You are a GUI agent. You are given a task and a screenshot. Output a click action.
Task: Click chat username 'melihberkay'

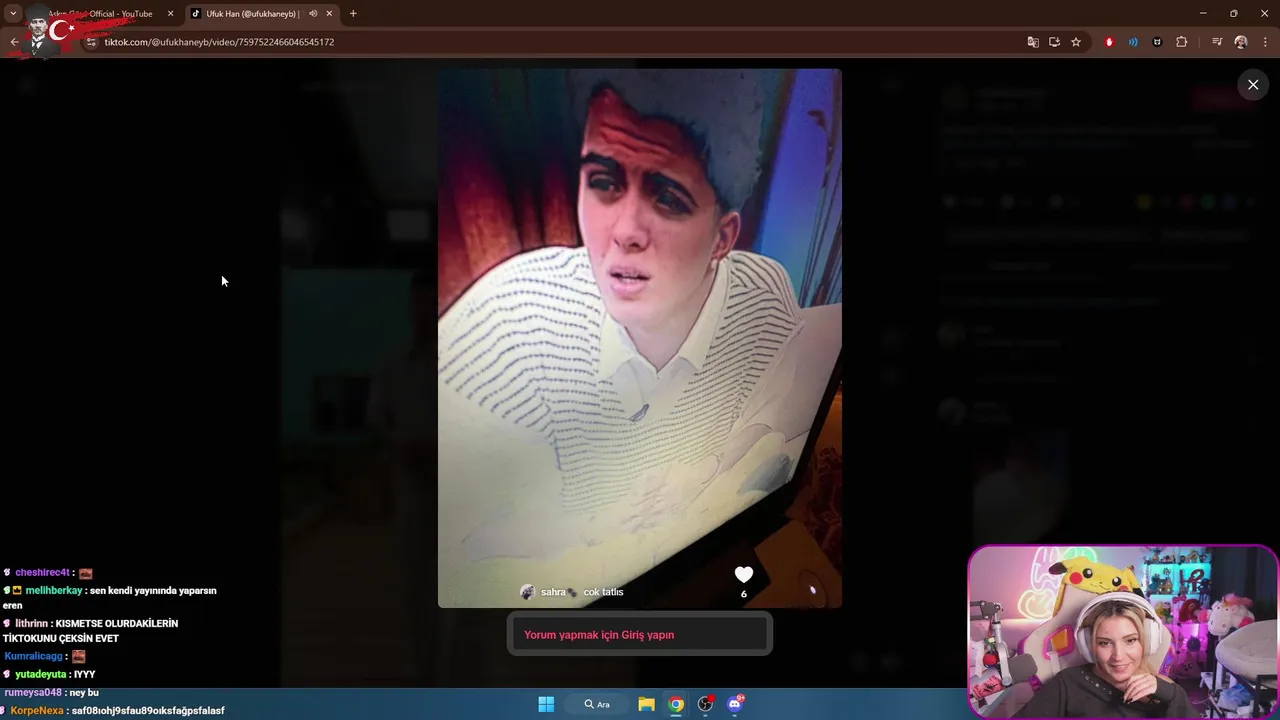(x=54, y=591)
